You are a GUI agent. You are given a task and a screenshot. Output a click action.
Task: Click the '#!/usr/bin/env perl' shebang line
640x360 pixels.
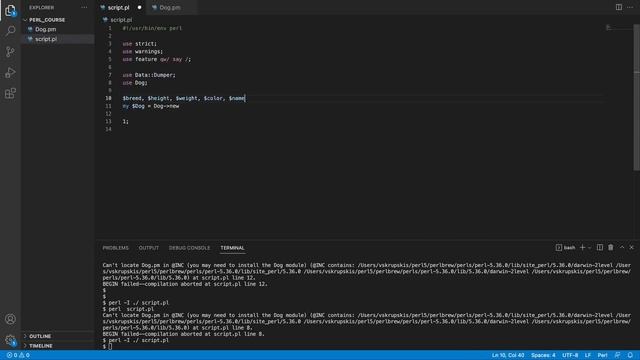152,28
